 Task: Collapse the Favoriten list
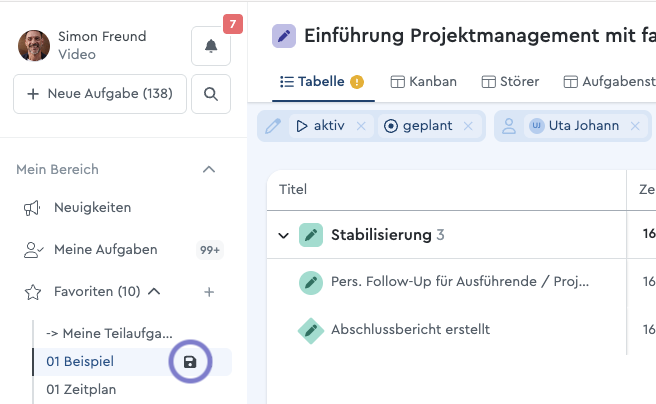click(154, 292)
